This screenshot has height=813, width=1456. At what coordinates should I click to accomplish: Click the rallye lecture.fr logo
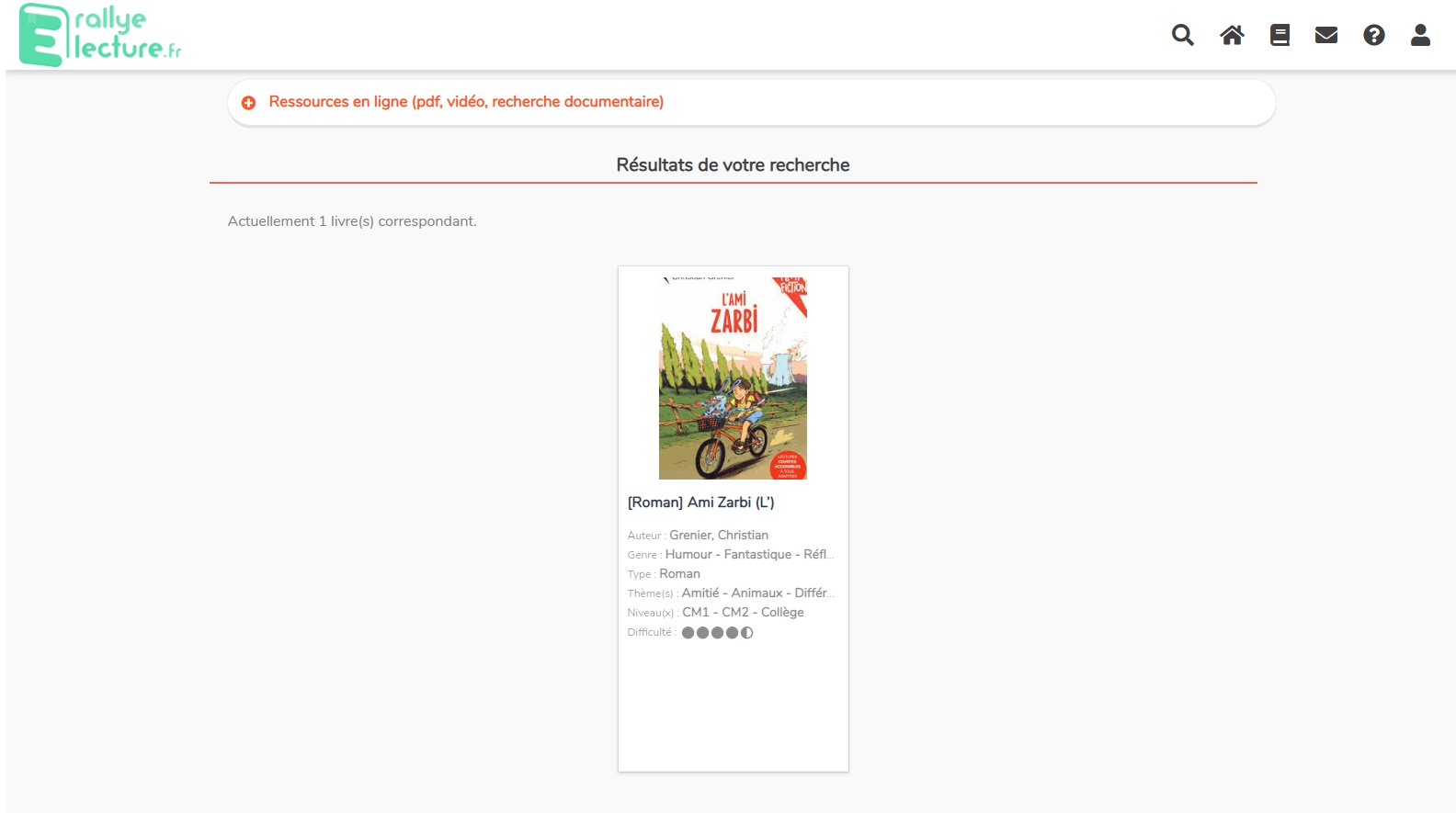coord(100,35)
